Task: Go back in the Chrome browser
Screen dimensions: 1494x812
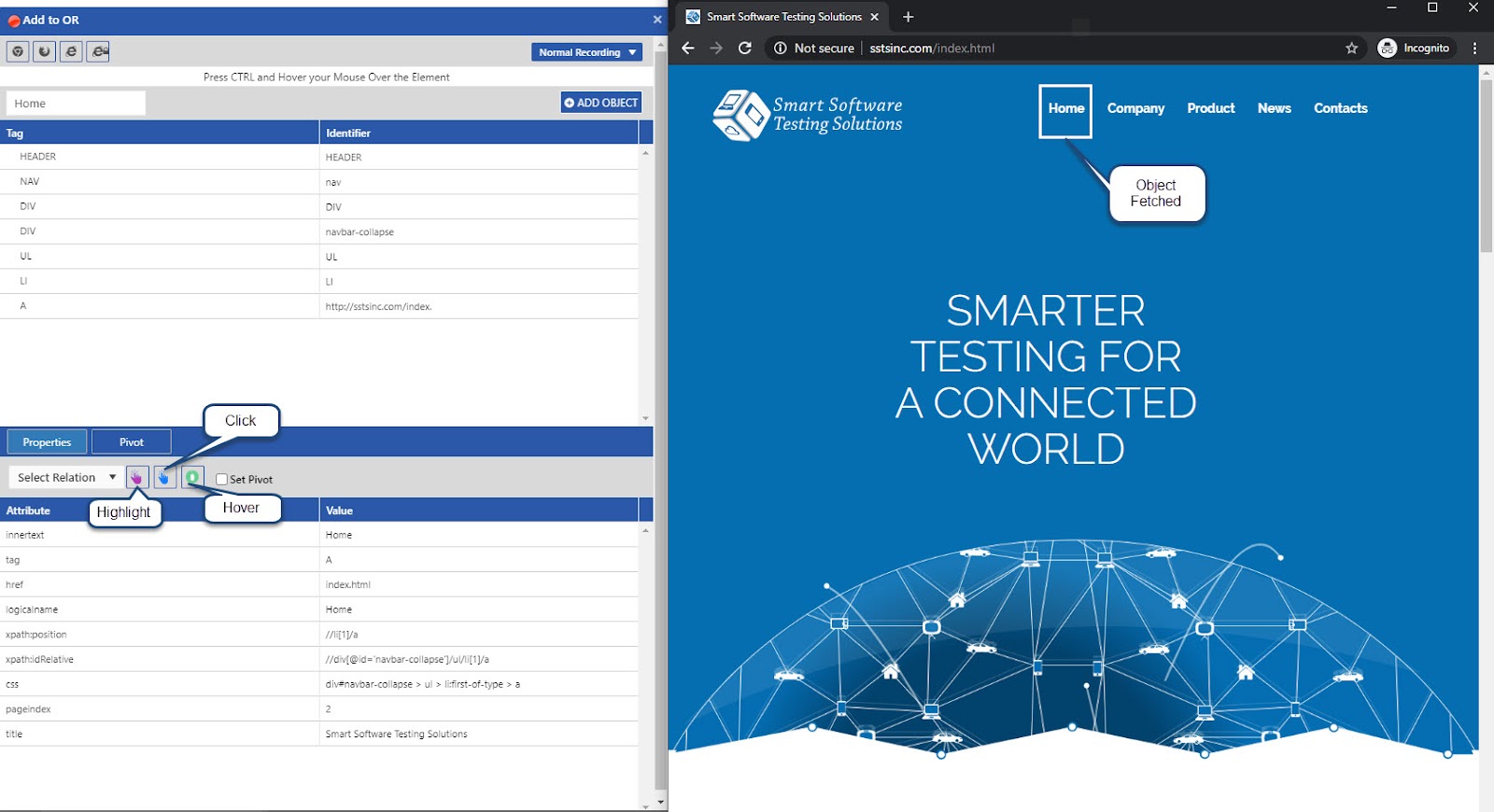Action: click(688, 48)
